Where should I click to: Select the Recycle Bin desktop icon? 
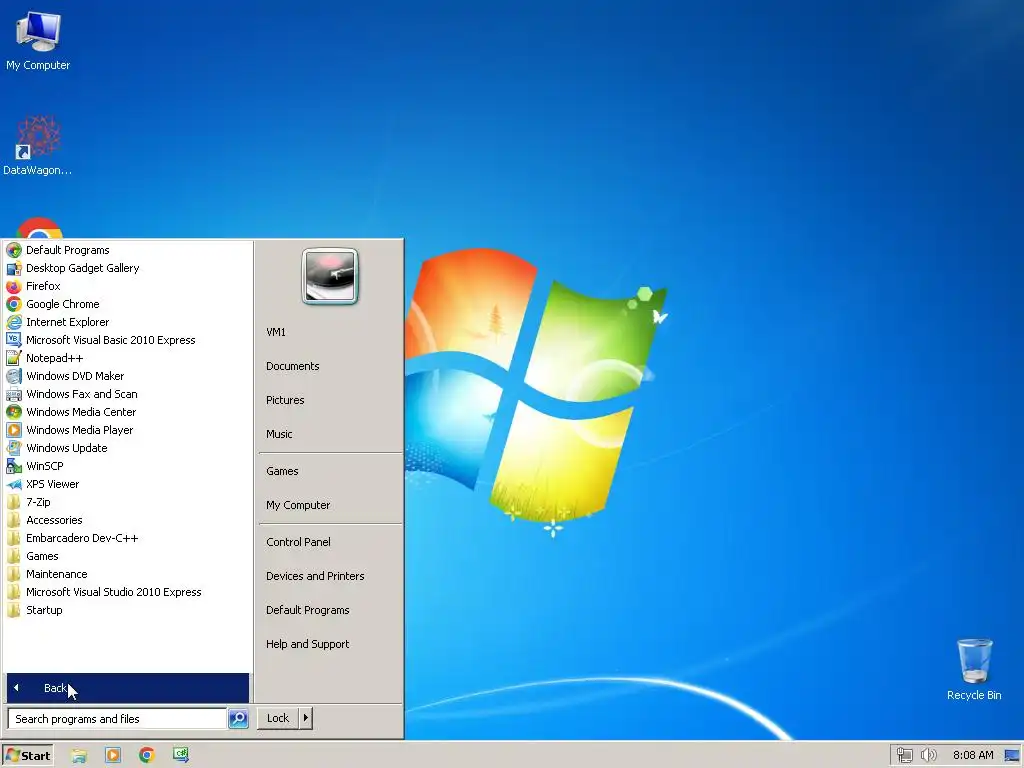click(x=974, y=669)
